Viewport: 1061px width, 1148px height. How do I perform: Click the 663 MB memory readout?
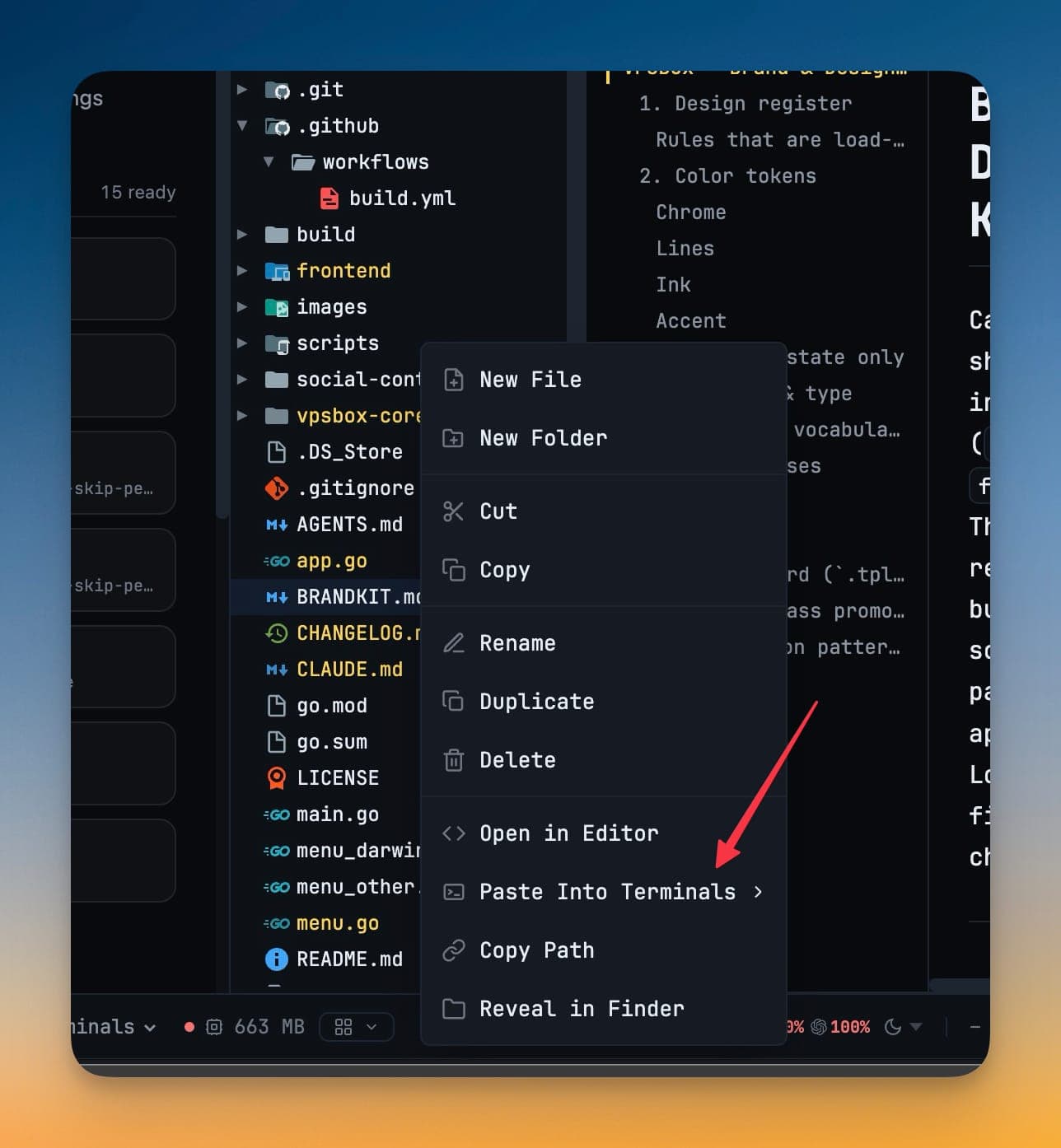click(269, 1027)
